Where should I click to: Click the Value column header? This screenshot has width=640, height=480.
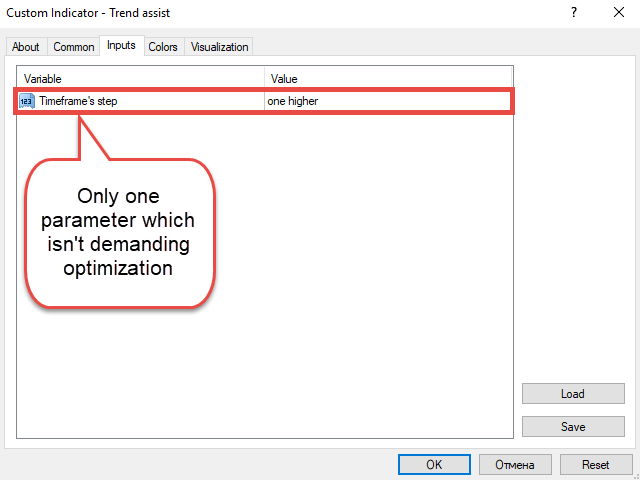pyautogui.click(x=388, y=78)
